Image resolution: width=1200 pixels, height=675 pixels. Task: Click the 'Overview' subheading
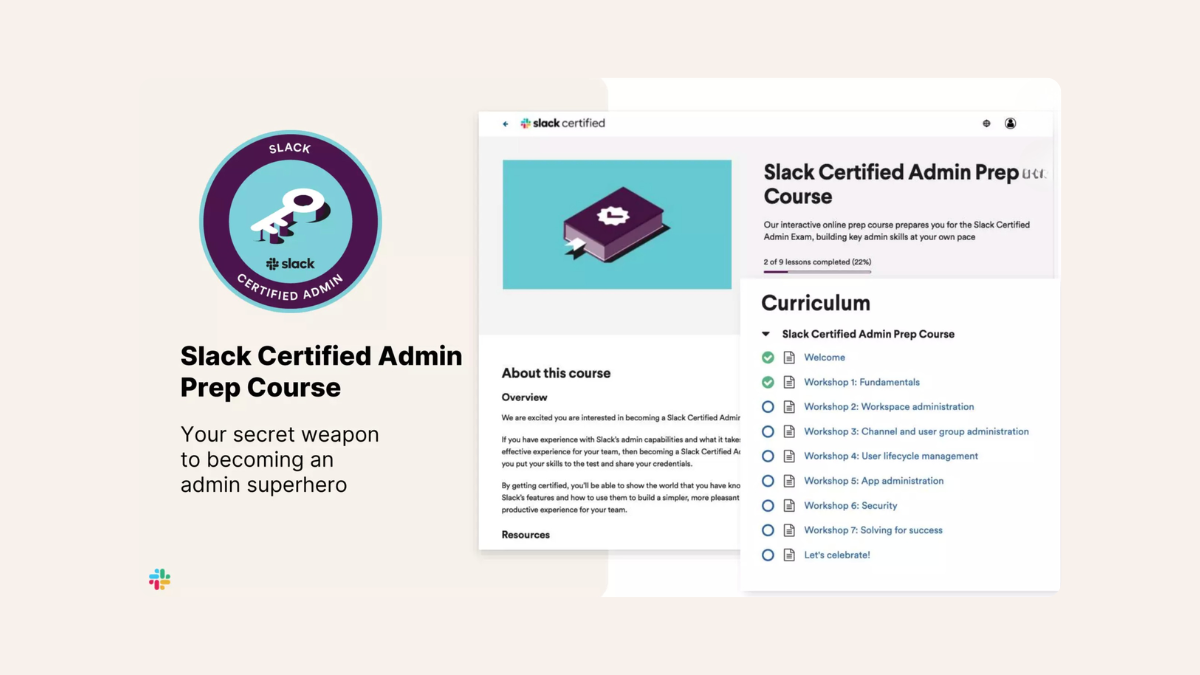pos(525,397)
